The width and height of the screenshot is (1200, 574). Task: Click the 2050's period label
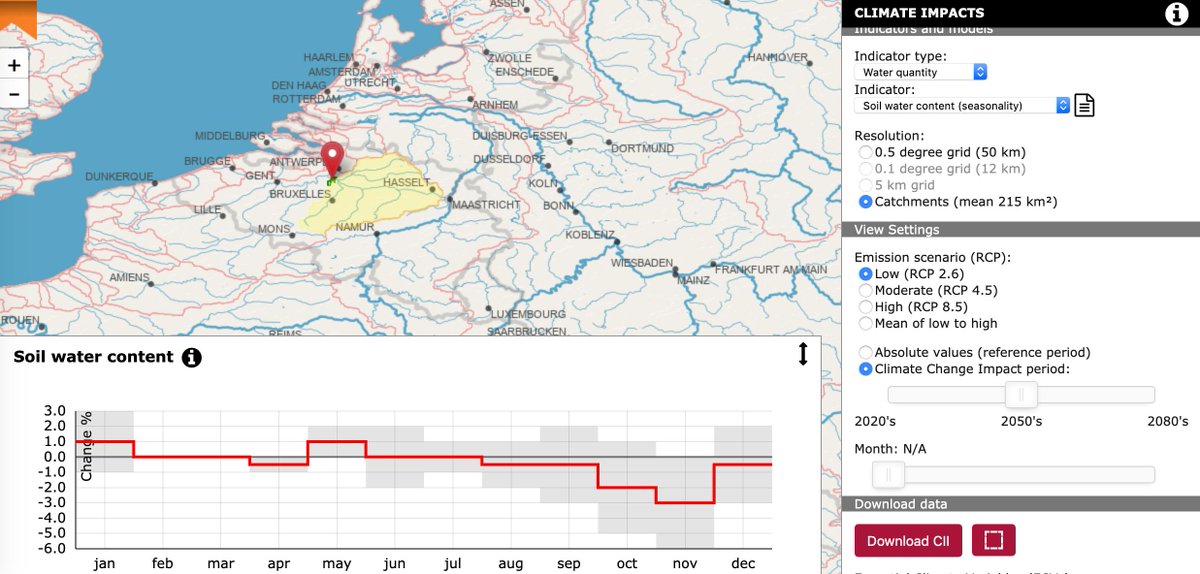pyautogui.click(x=1021, y=421)
